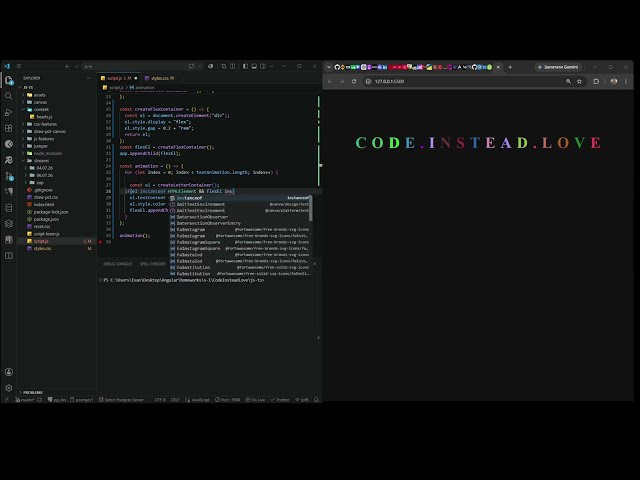Open the Source Control graph icon with badge
Image resolution: width=640 pixels, height=480 pixels.
point(9,176)
